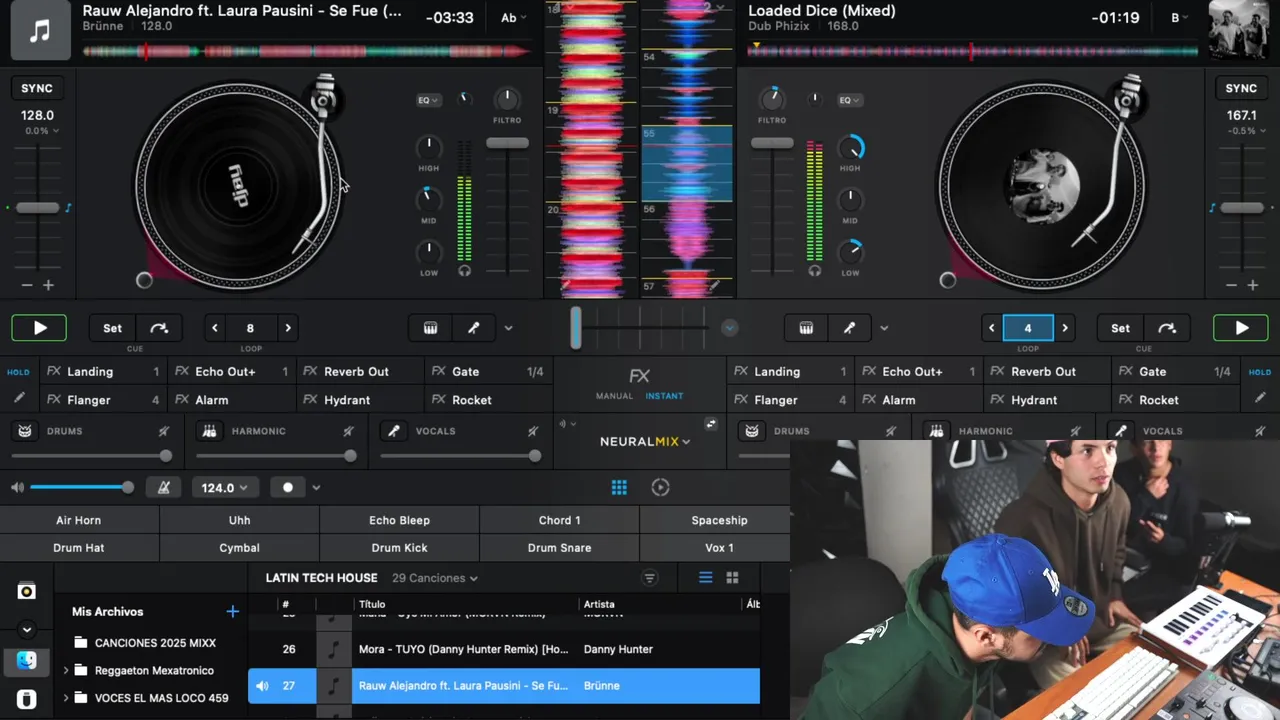Open the sampler grid icon
This screenshot has width=1280, height=720.
pos(619,488)
